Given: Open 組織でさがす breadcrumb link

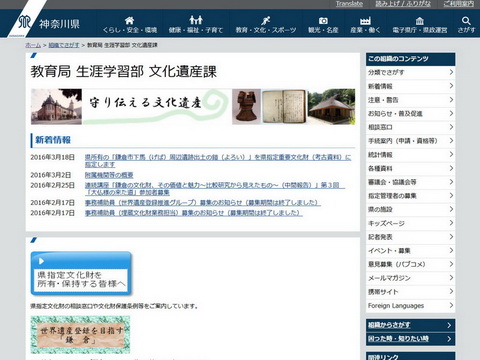Looking at the screenshot, I should [64, 45].
